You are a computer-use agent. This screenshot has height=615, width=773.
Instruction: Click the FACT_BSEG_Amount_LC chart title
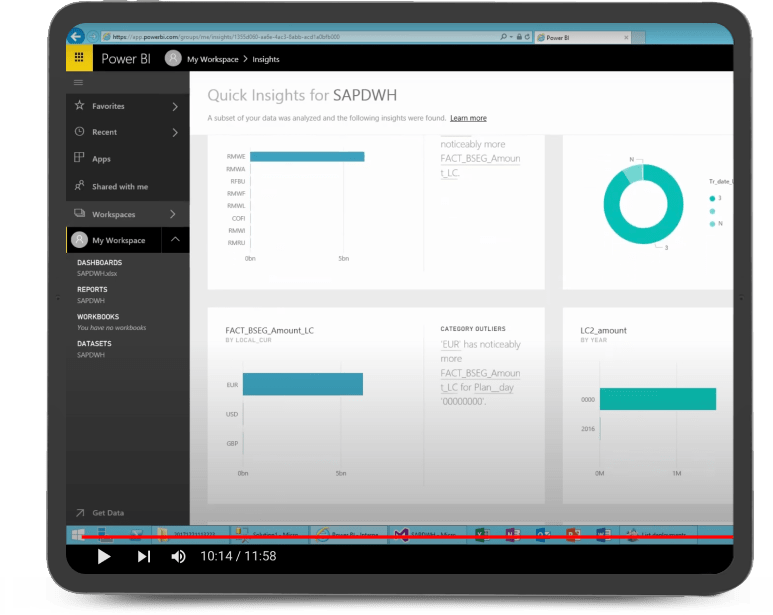pyautogui.click(x=270, y=331)
